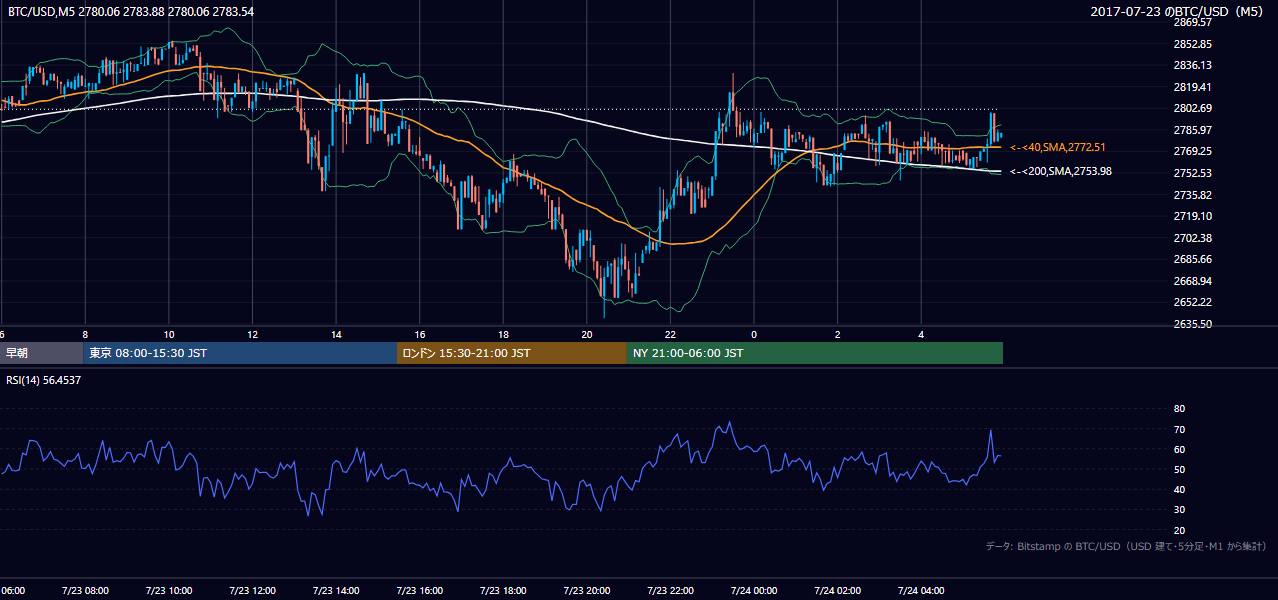Click the RSI(14) 56.4537 indicator label

(x=45, y=380)
